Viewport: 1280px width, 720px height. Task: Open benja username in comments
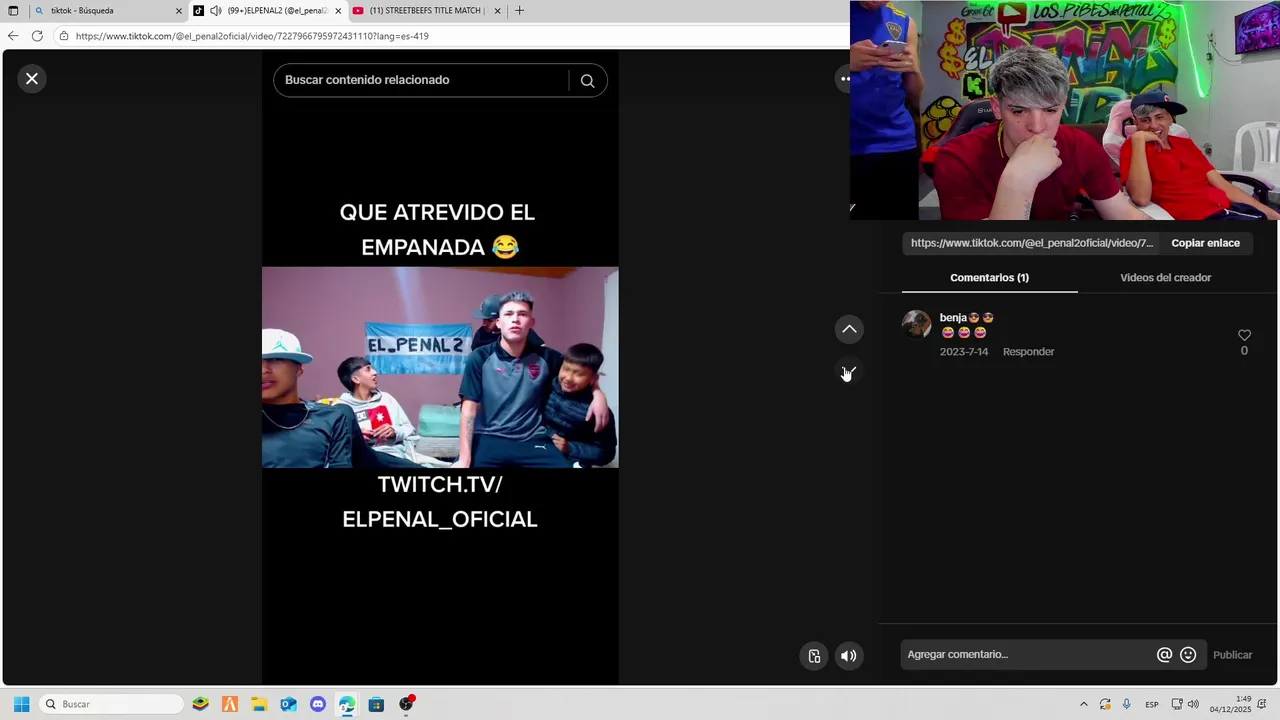966,318
